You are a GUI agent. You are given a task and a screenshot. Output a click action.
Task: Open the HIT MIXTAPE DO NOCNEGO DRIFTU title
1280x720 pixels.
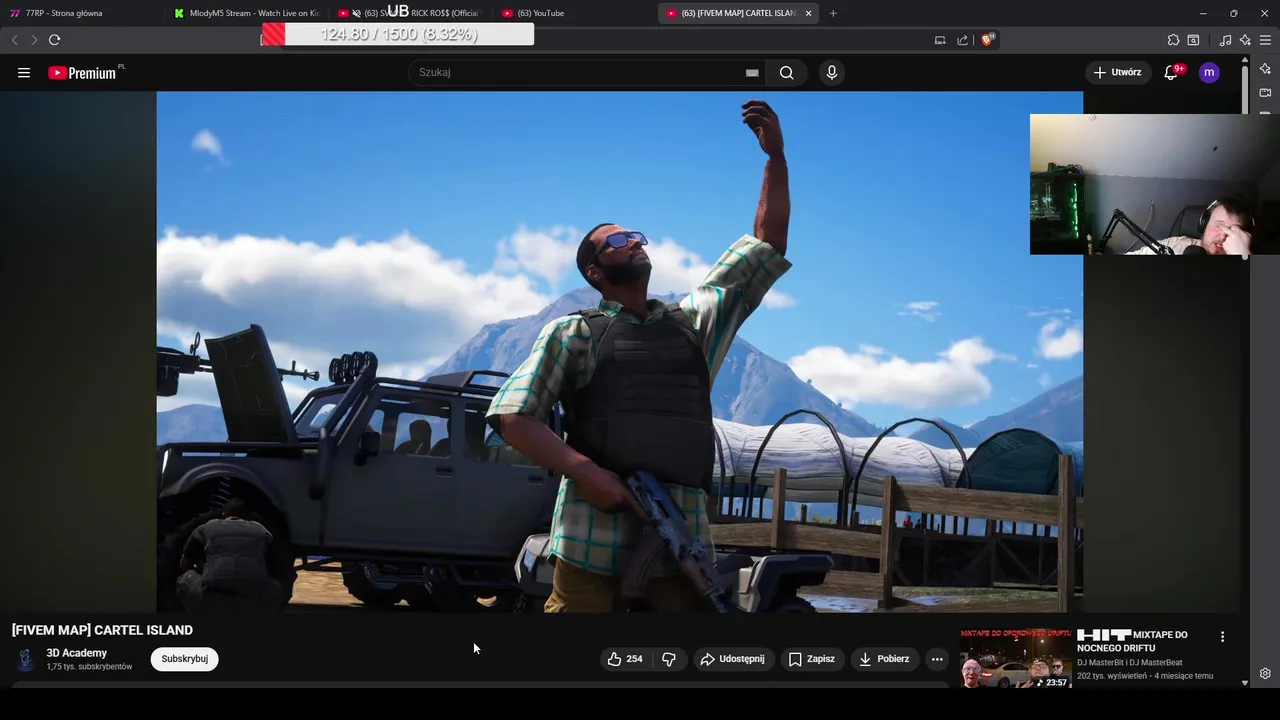click(x=1132, y=642)
